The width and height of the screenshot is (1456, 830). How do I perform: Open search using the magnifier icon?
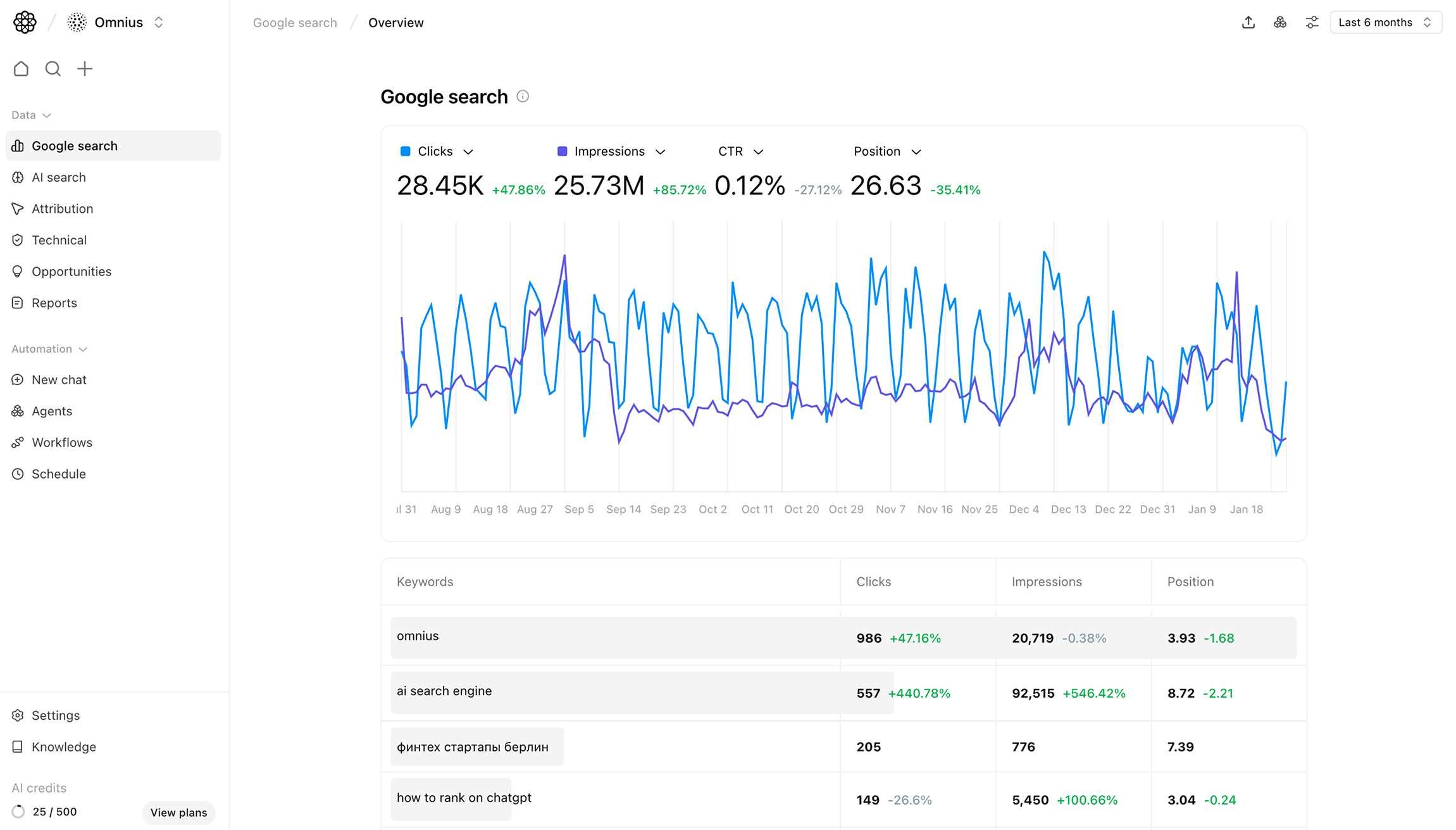click(x=53, y=68)
